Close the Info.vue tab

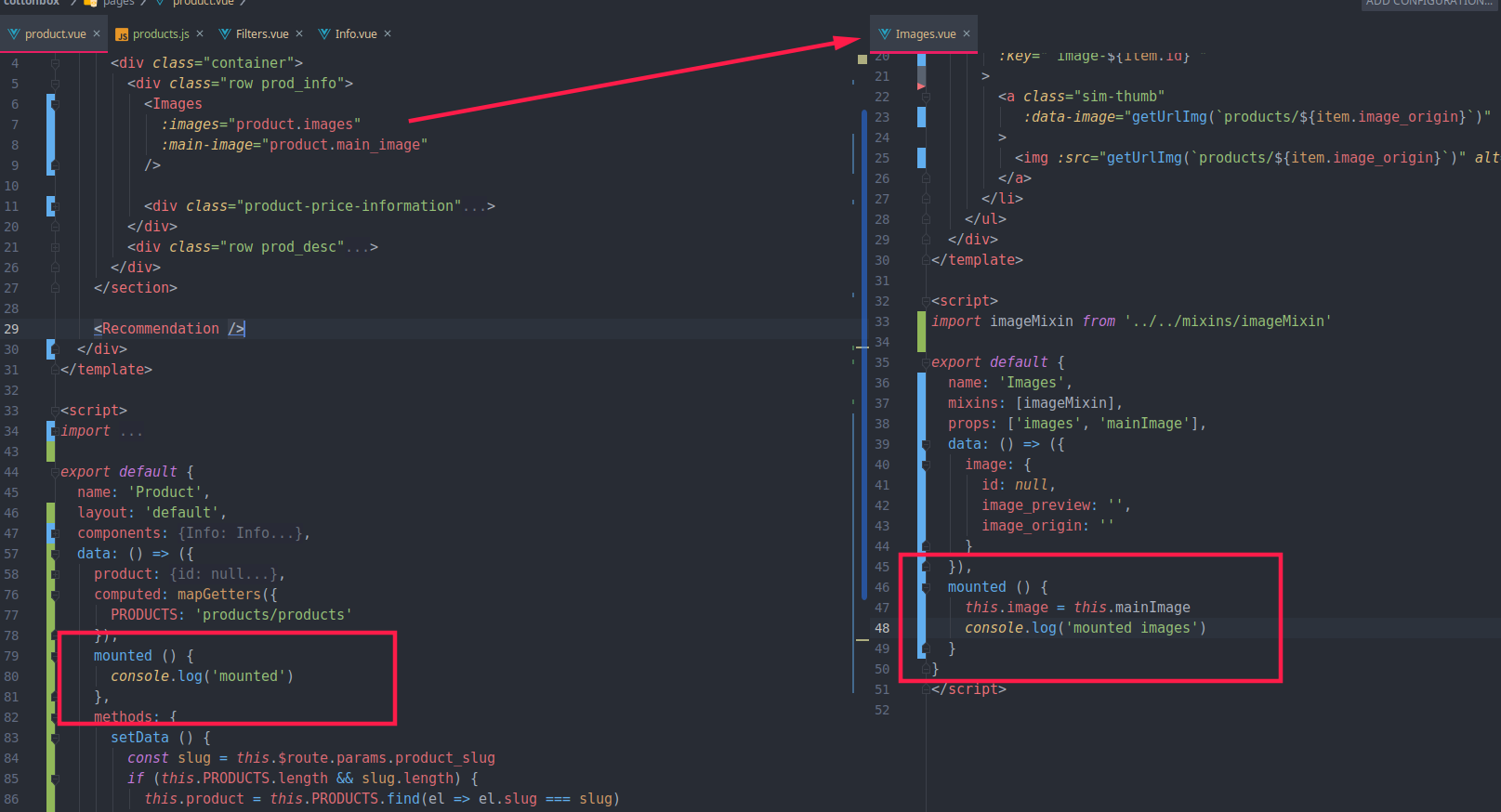388,33
